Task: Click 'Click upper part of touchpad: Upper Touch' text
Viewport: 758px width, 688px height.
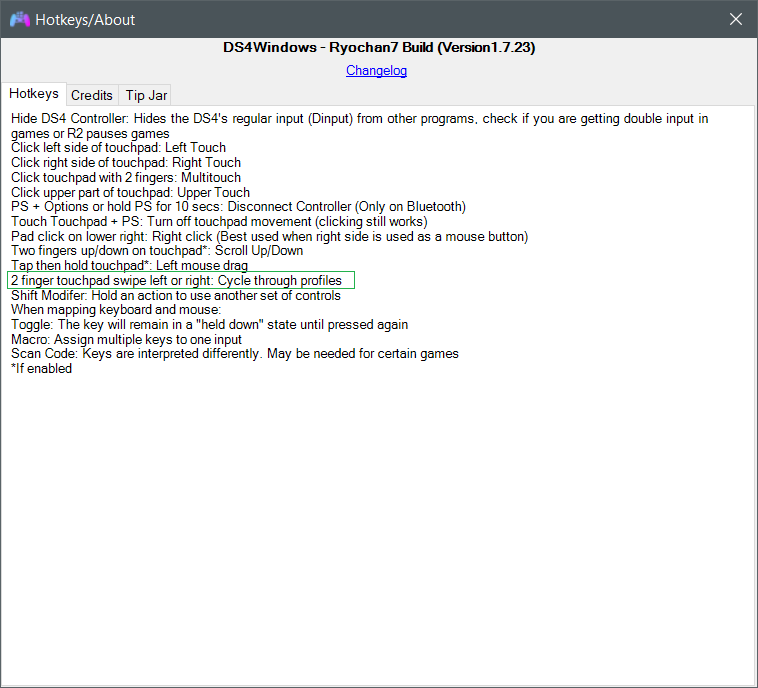Action: point(131,192)
